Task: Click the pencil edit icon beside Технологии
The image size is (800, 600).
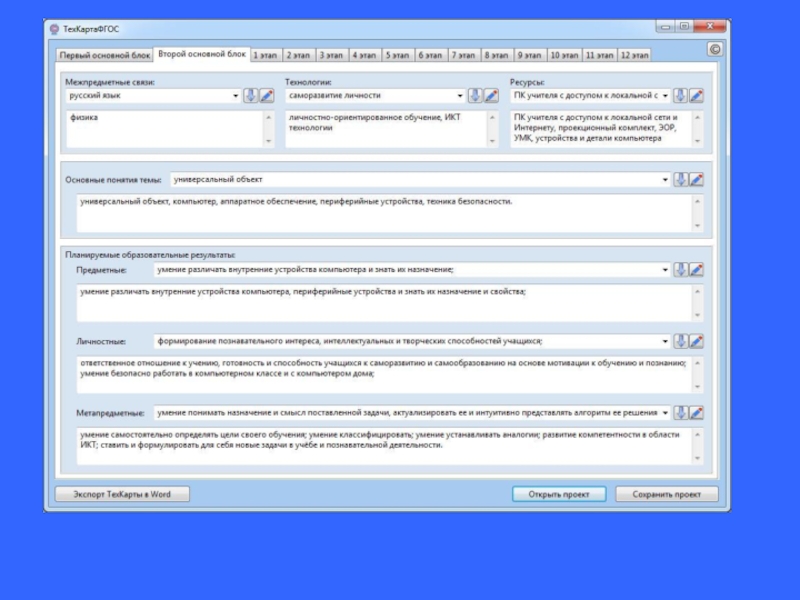Action: pos(491,96)
